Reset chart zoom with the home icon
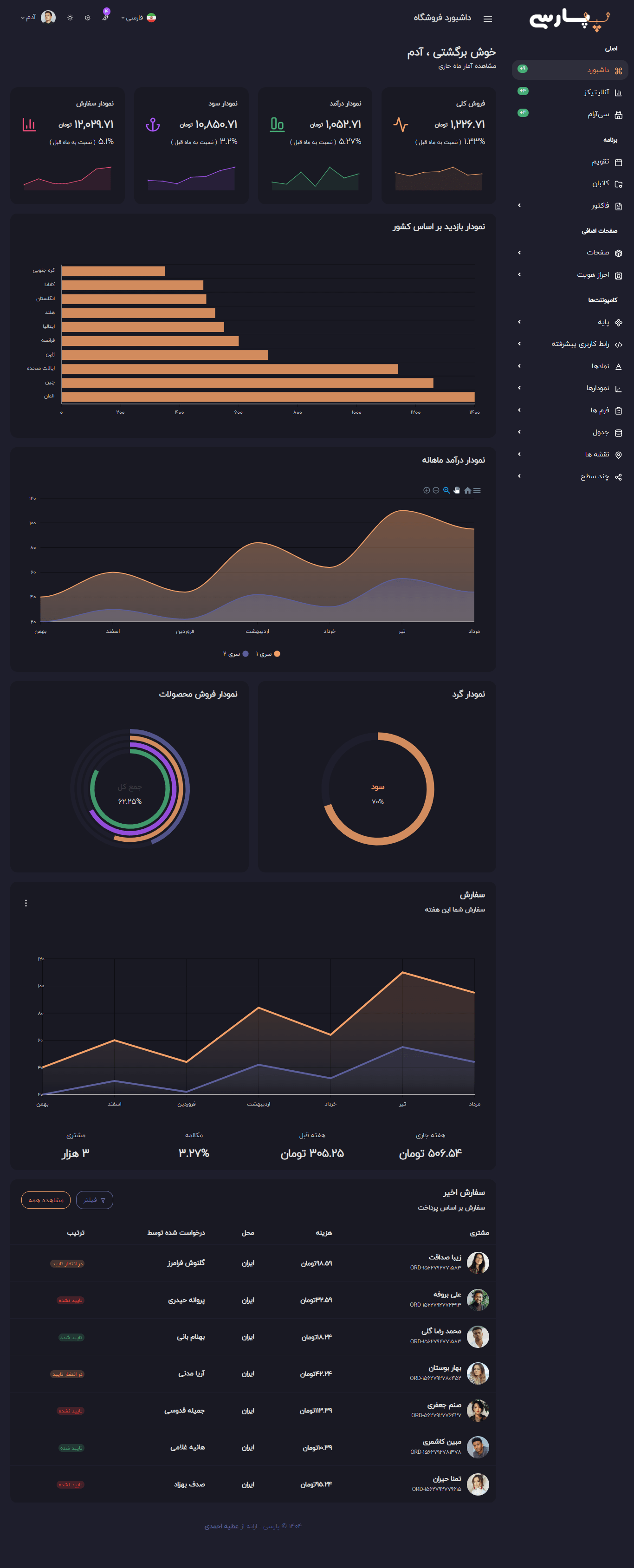 coord(467,490)
